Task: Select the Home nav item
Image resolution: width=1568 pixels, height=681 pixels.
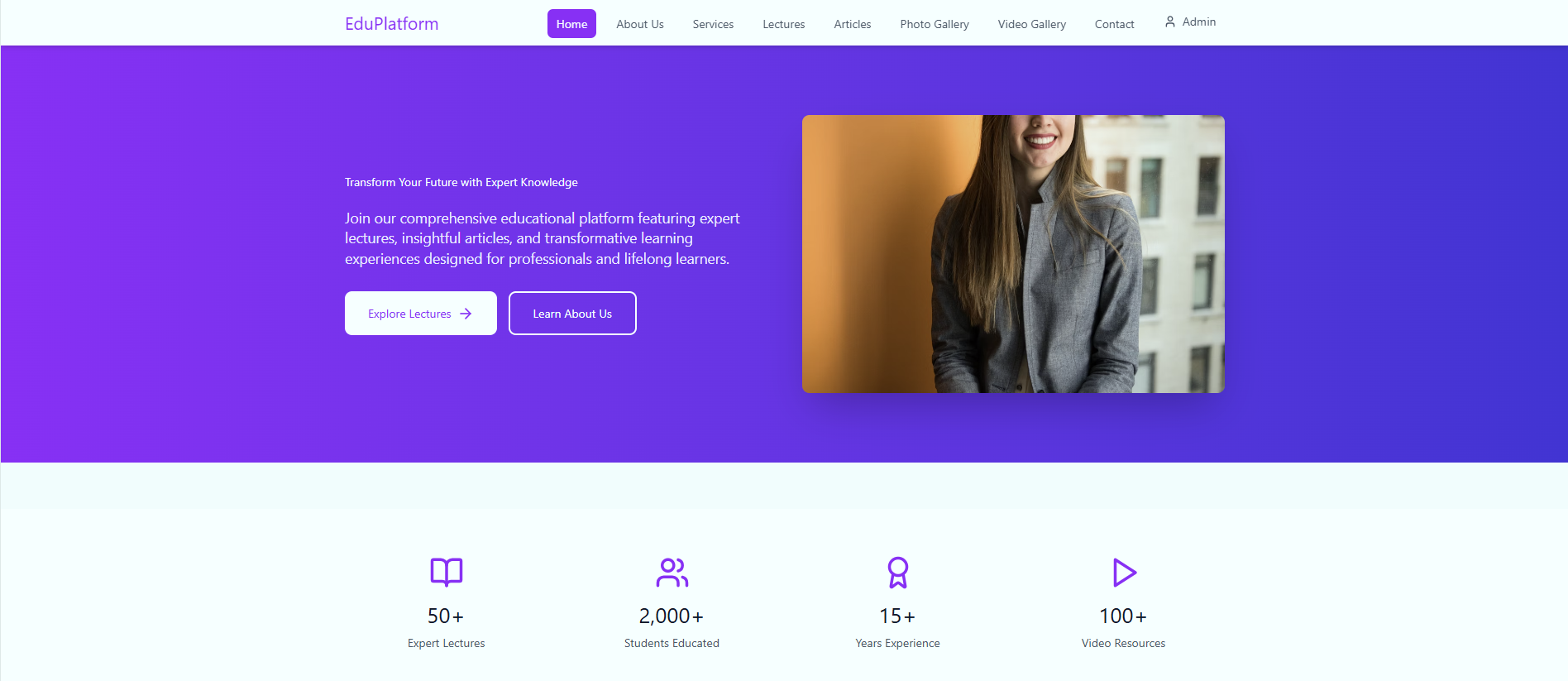Action: coord(571,24)
